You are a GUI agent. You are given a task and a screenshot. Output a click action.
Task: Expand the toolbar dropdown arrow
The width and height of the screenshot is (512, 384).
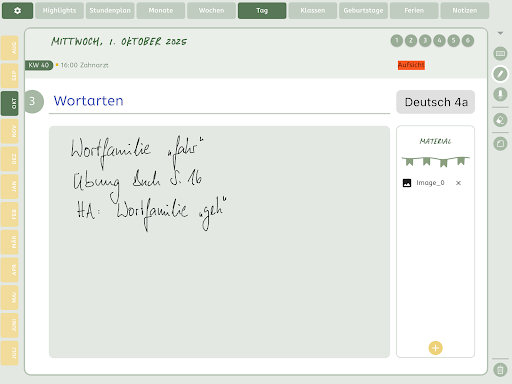click(500, 33)
